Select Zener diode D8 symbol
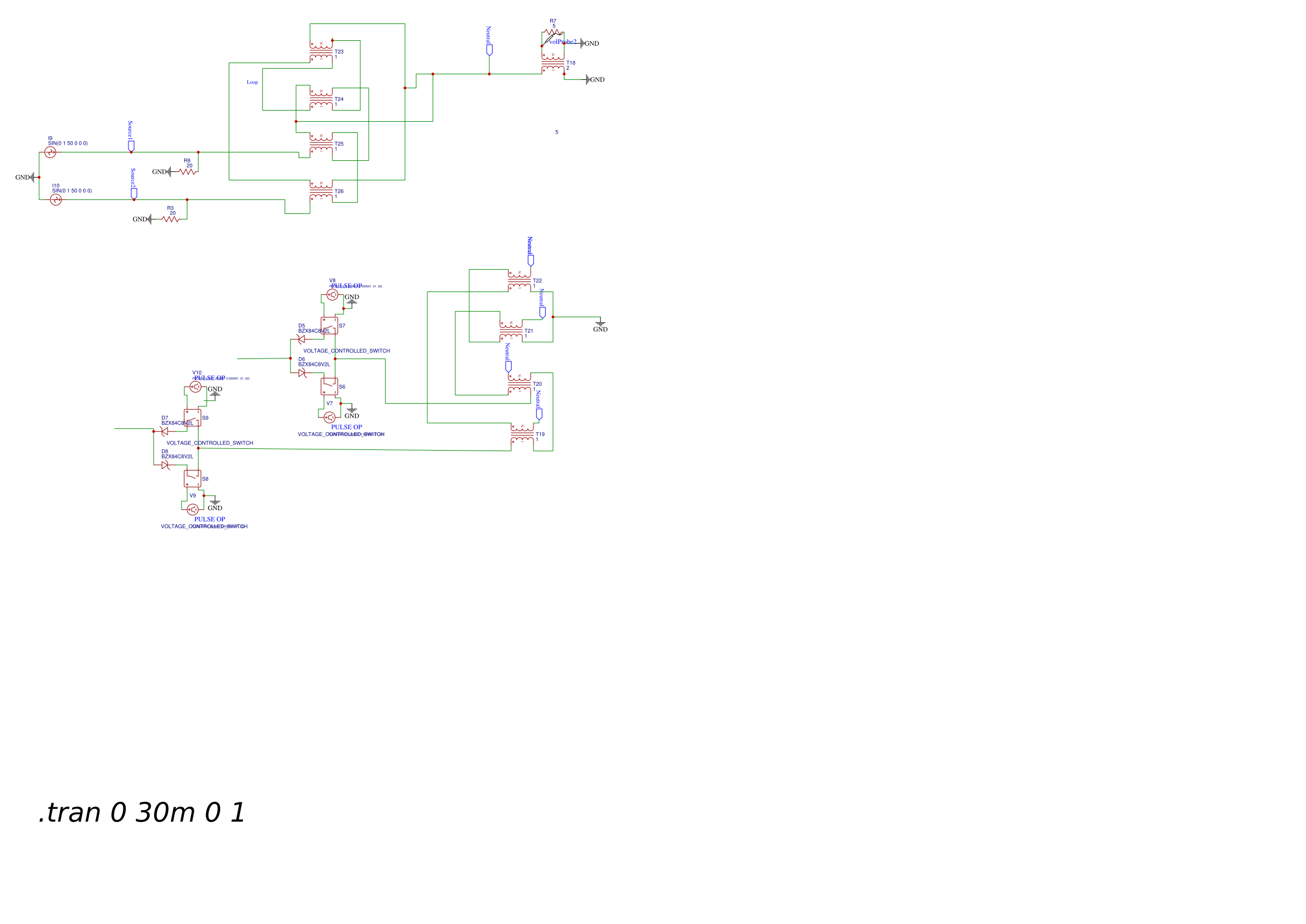The image size is (1306, 924). tap(165, 465)
